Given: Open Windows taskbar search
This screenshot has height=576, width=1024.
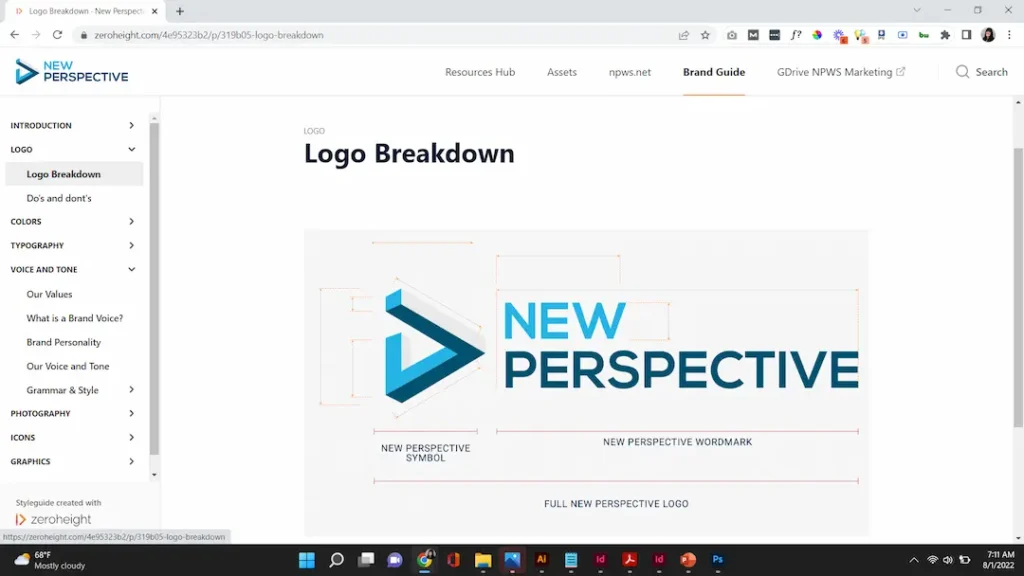Looking at the screenshot, I should coord(336,560).
